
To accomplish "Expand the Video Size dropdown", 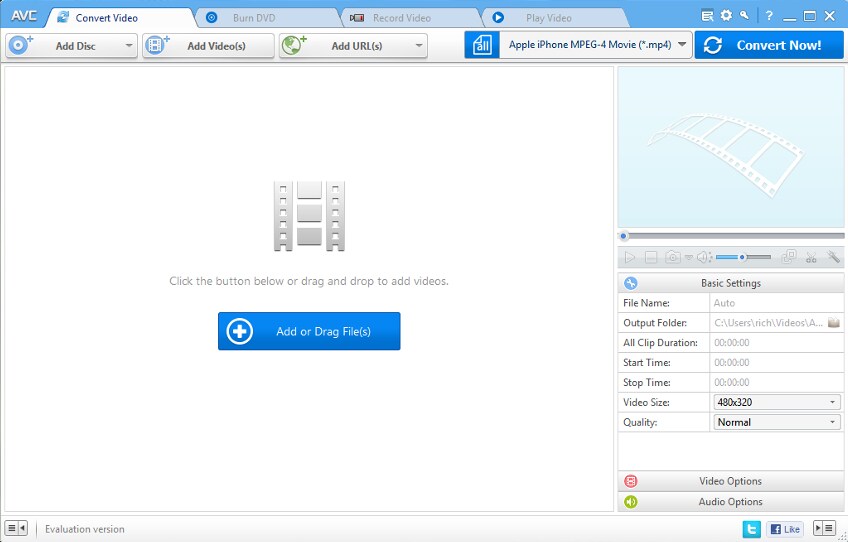I will tap(777, 402).
